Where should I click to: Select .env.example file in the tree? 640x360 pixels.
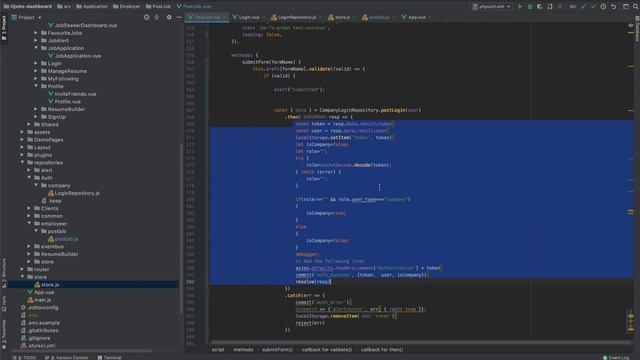(40, 323)
